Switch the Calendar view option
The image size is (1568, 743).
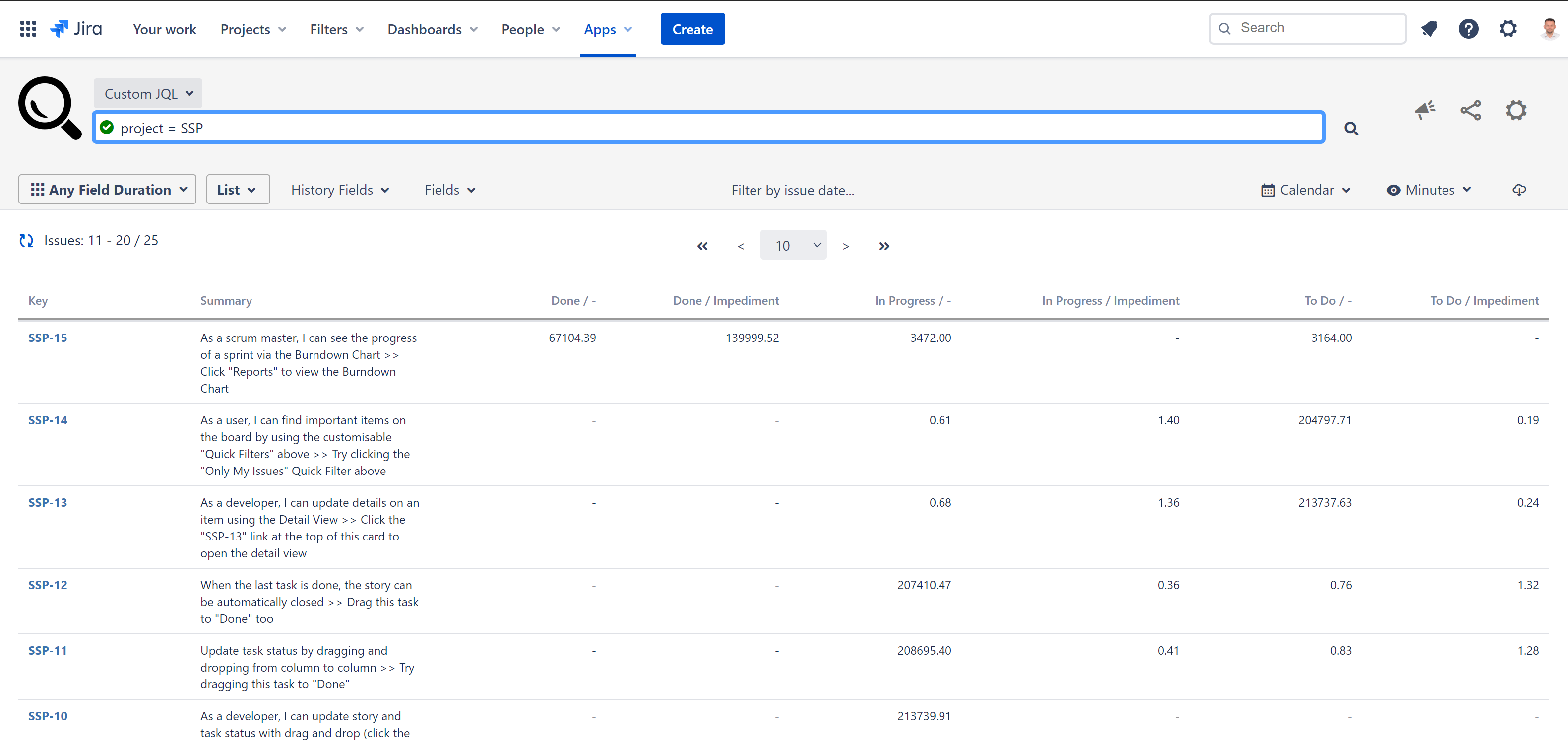click(1306, 190)
